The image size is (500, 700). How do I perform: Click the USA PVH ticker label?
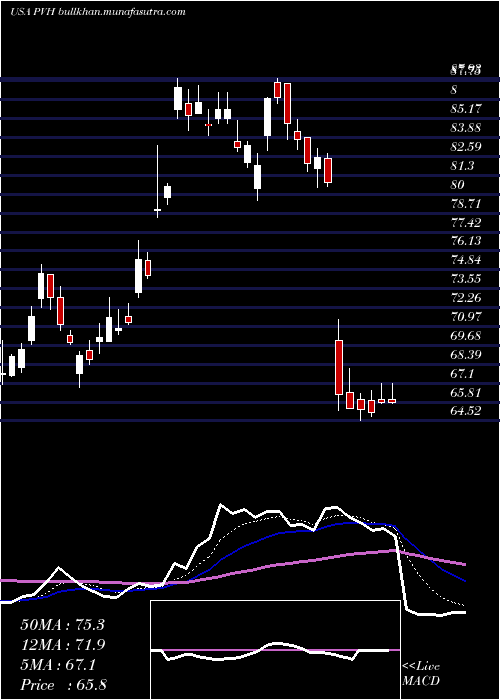tap(33, 12)
